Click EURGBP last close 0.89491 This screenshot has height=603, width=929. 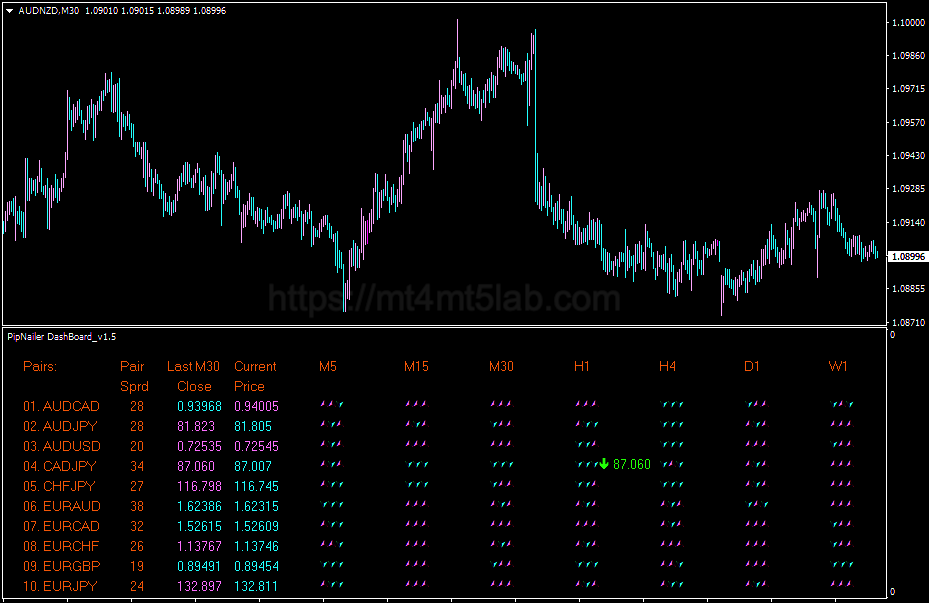199,566
